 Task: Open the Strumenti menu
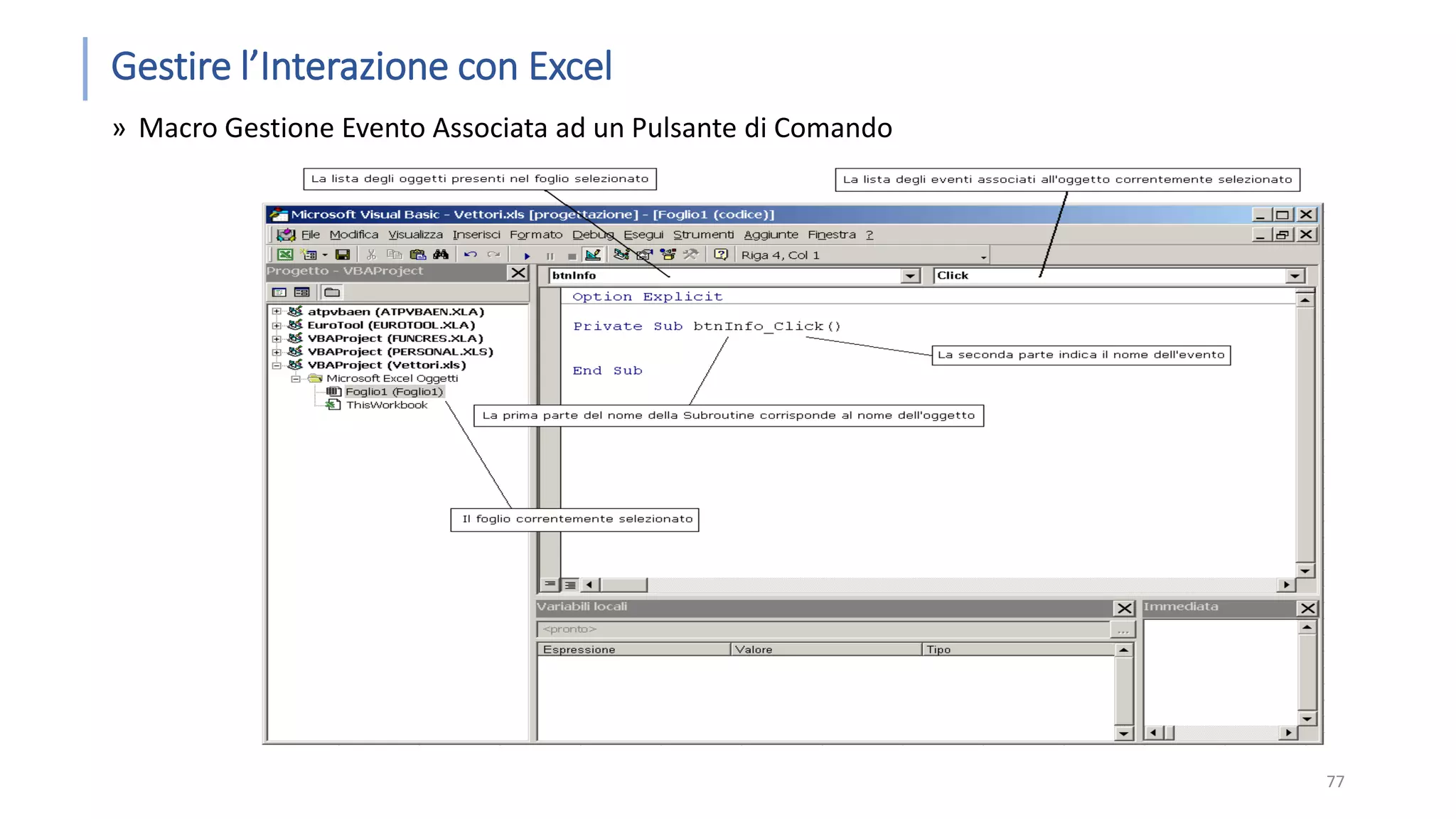[x=703, y=235]
